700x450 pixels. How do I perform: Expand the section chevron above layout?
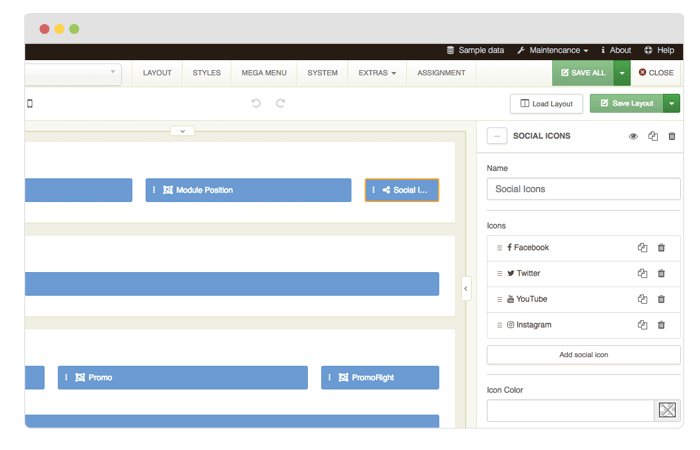click(x=182, y=130)
